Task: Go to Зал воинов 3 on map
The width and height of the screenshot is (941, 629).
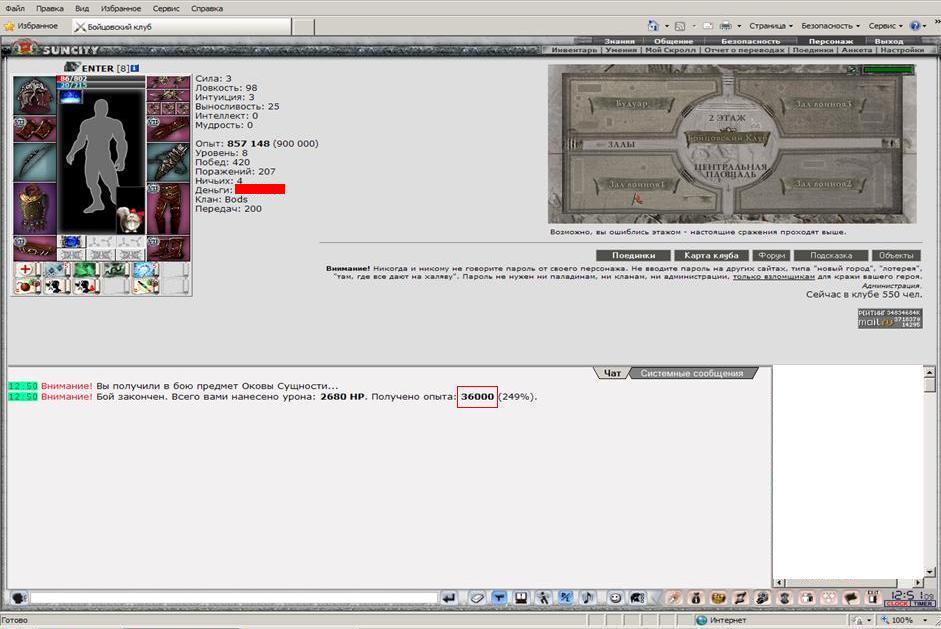Action: (823, 104)
